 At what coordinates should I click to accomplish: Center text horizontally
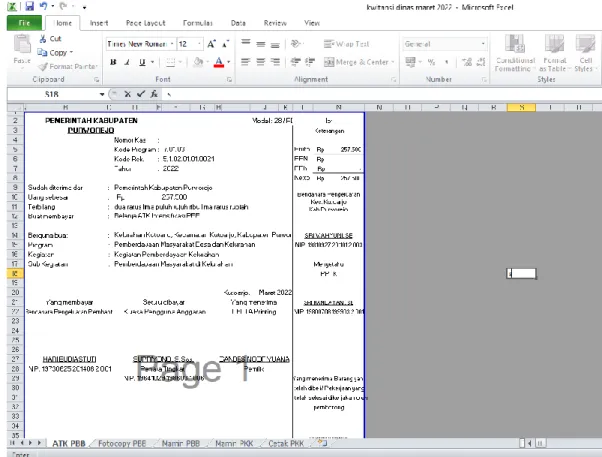tap(261, 62)
